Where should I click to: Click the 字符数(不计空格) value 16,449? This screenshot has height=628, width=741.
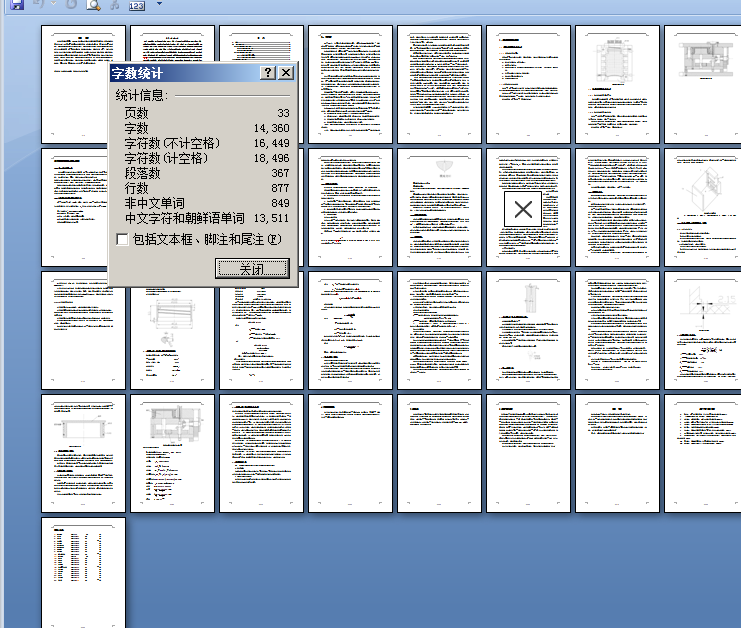271,143
